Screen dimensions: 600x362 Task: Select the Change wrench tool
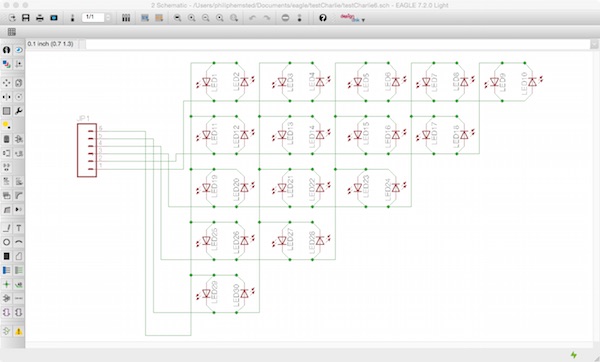tap(18, 111)
